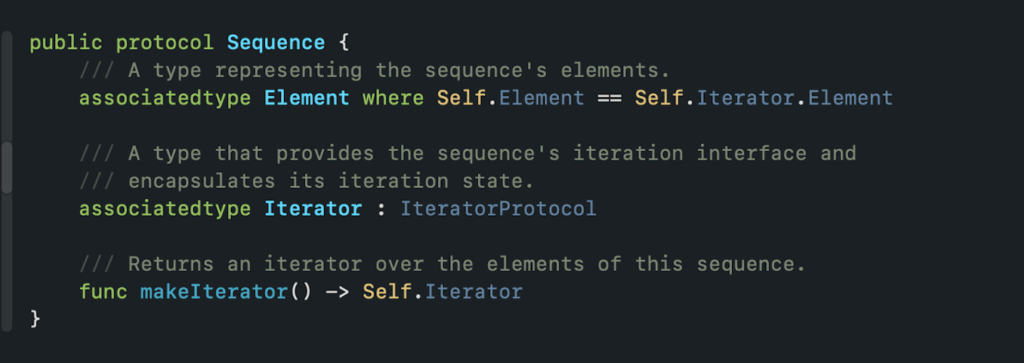Click Self before .Element

click(461, 98)
